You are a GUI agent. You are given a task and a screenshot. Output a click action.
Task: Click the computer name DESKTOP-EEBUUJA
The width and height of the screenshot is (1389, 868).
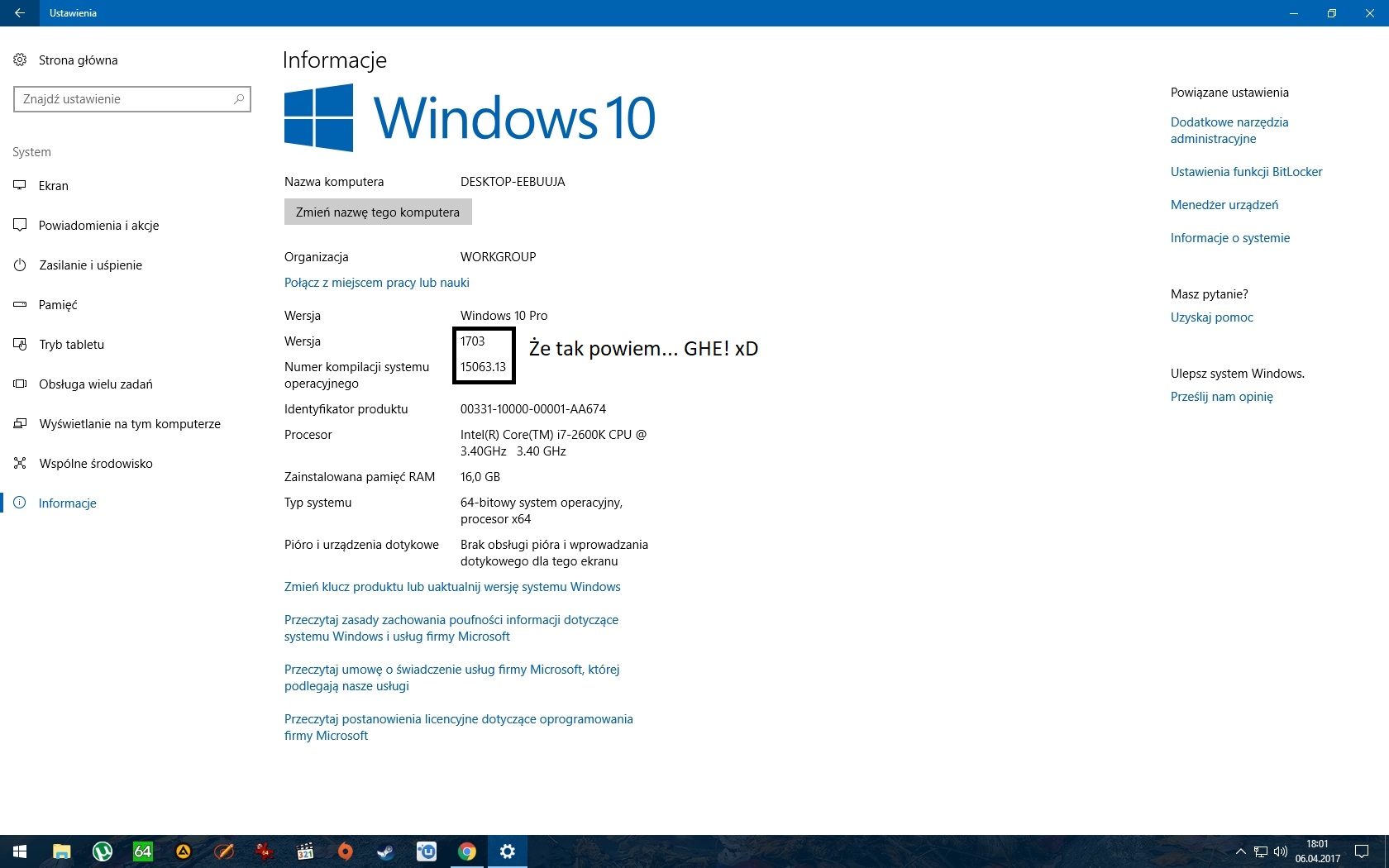(513, 182)
